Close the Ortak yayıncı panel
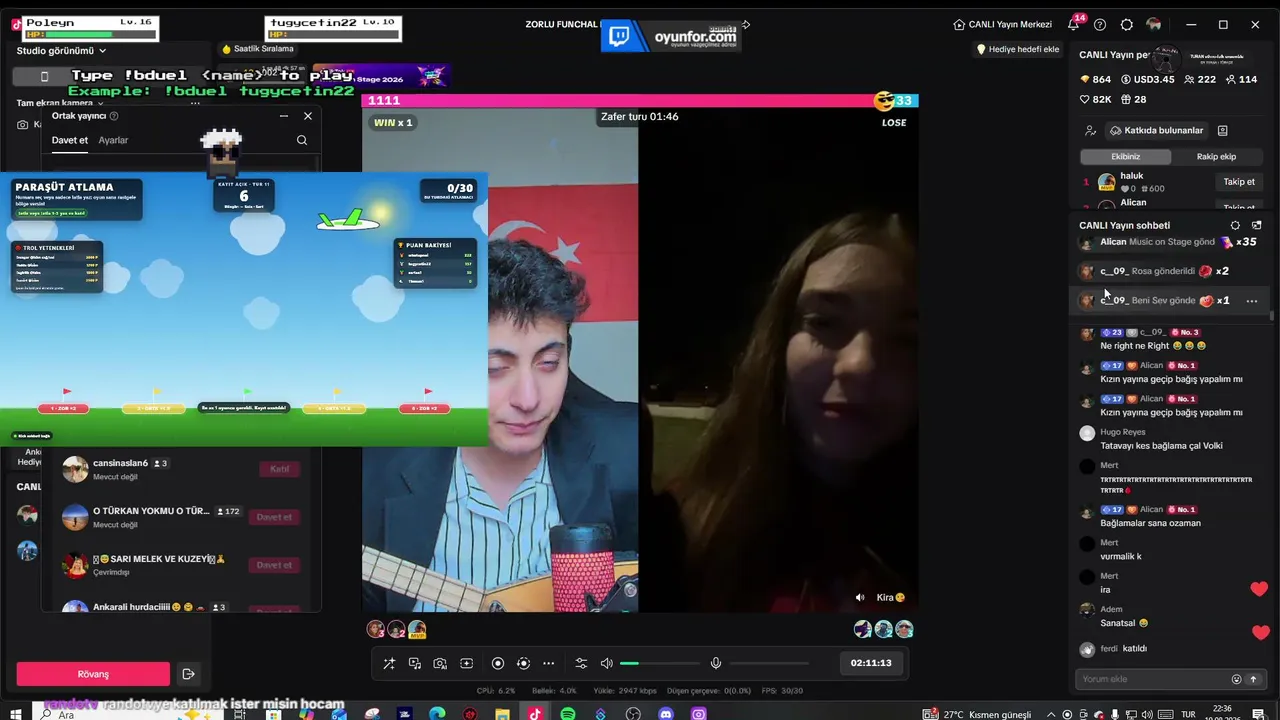Viewport: 1280px width, 720px height. click(308, 116)
